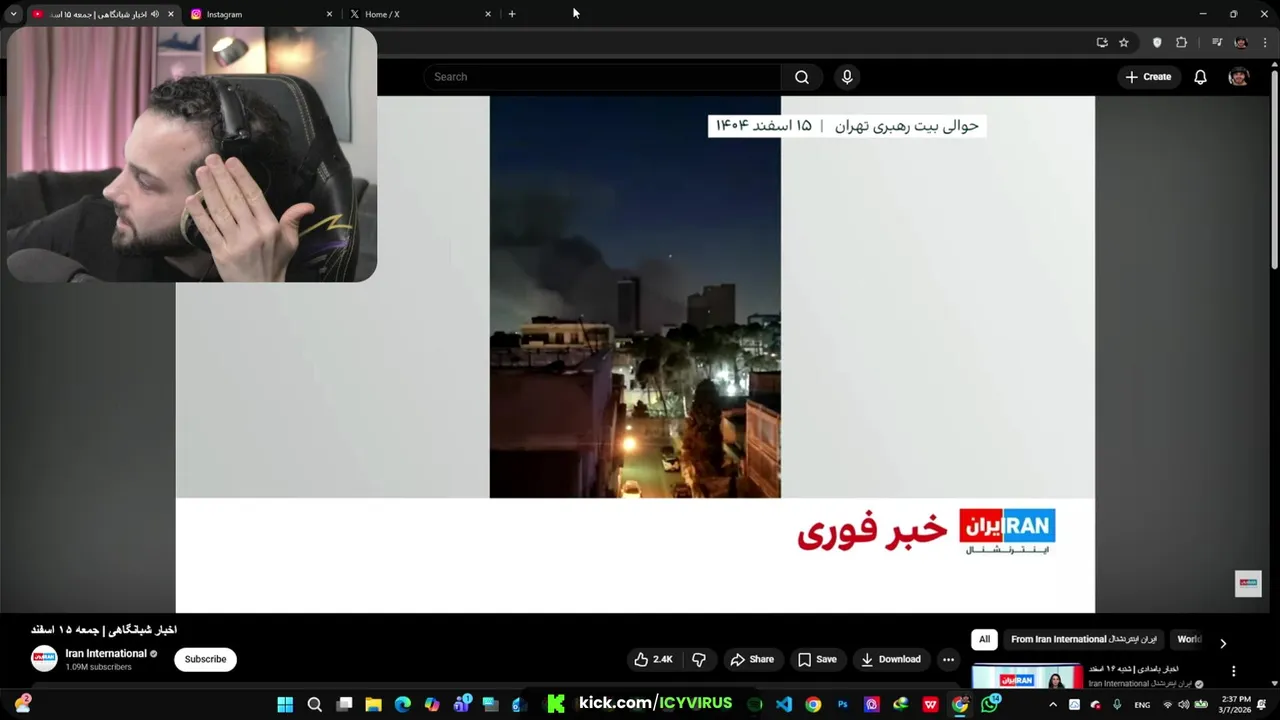Open Visual Studio Code from taskbar
1280x720 pixels.
click(784, 704)
